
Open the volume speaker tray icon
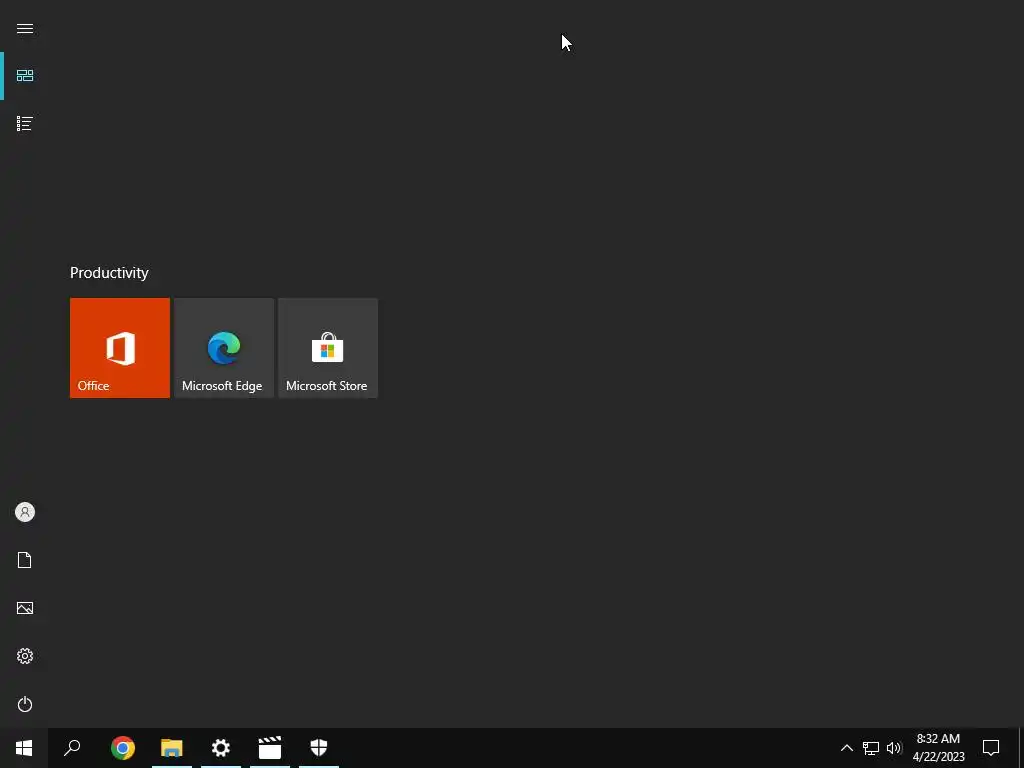coord(894,748)
